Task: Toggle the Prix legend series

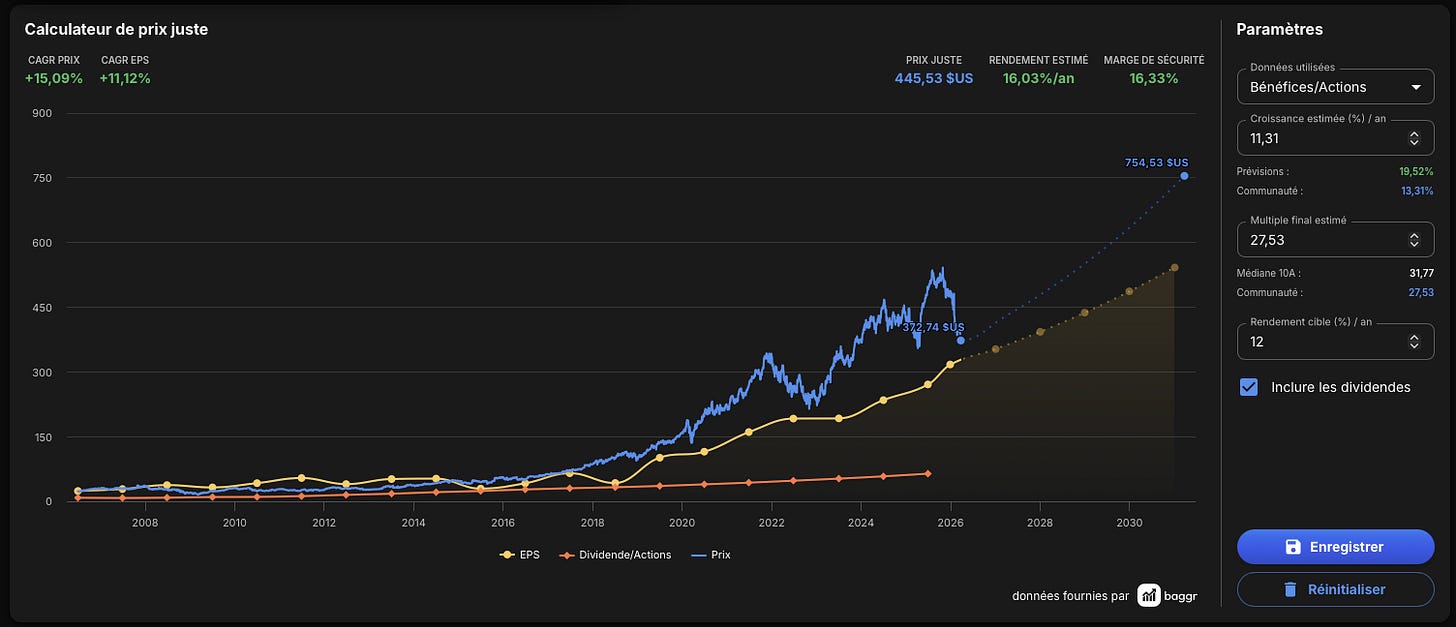Action: pyautogui.click(x=710, y=554)
